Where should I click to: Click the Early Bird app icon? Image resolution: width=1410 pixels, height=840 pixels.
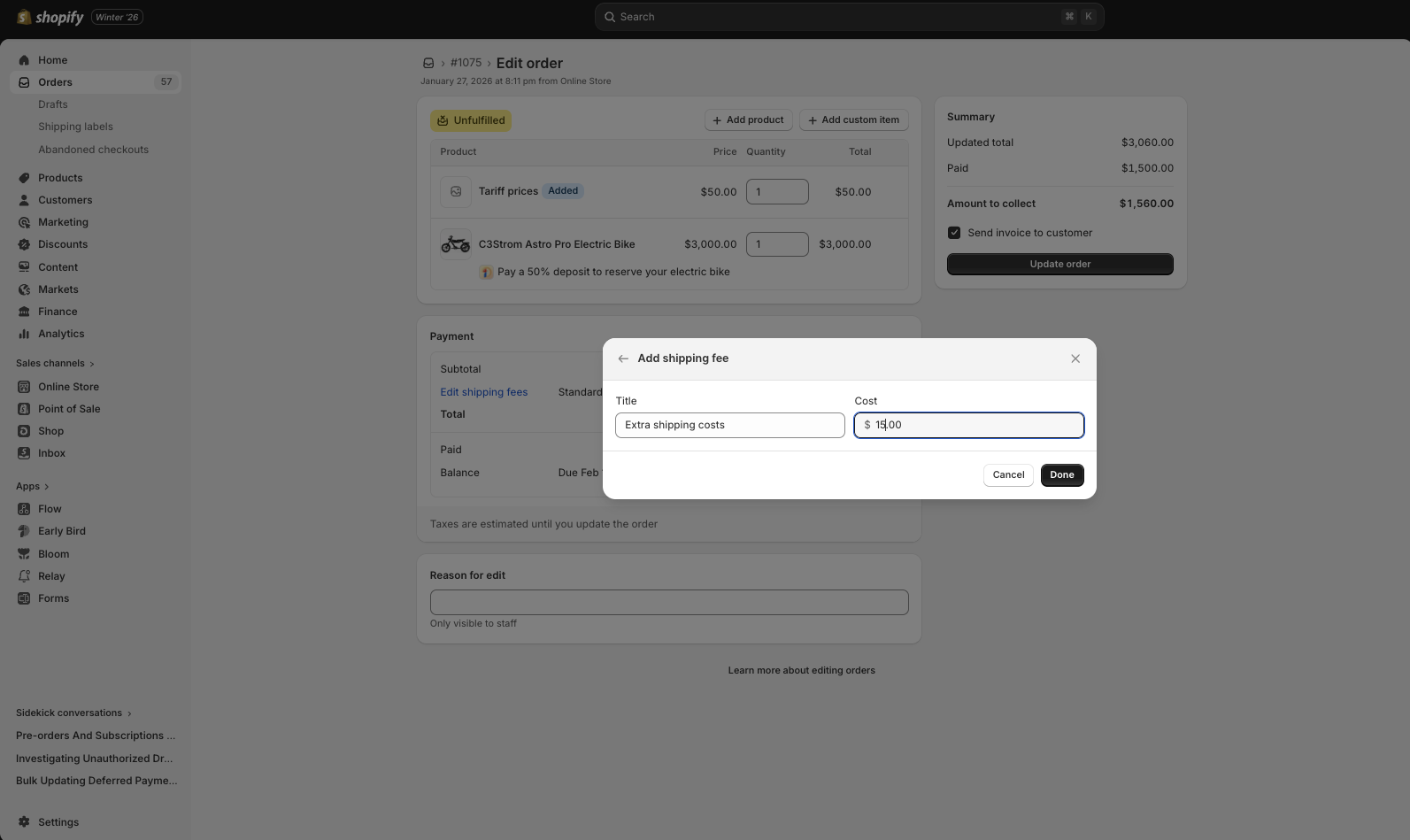point(24,531)
